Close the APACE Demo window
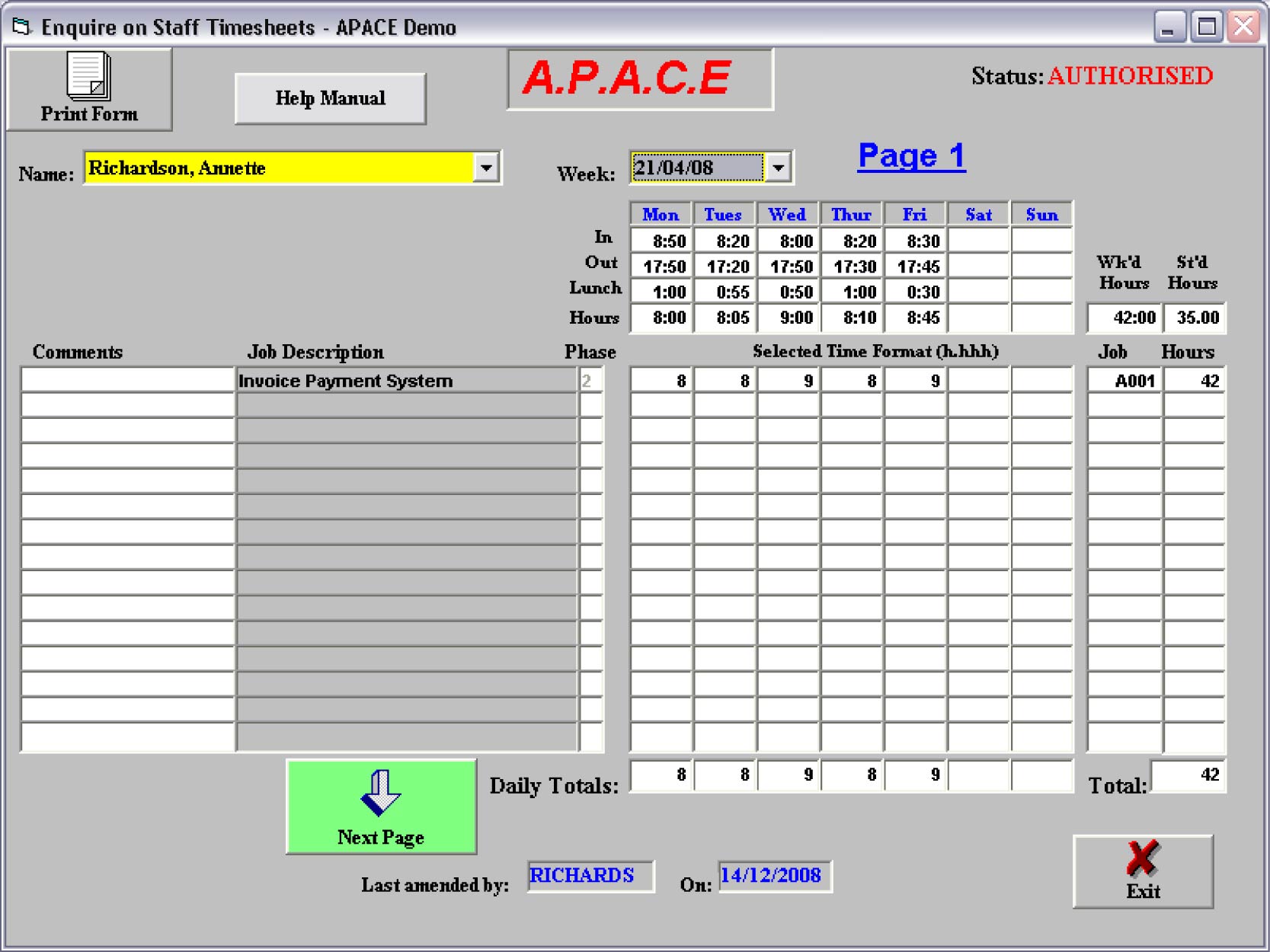The image size is (1270, 952). point(1243,27)
